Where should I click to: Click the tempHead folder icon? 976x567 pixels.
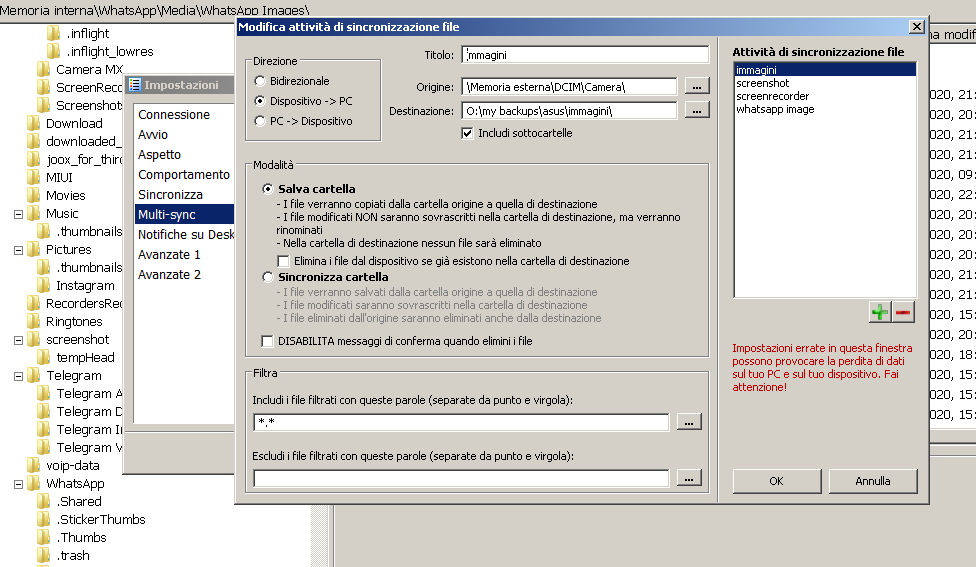point(44,357)
